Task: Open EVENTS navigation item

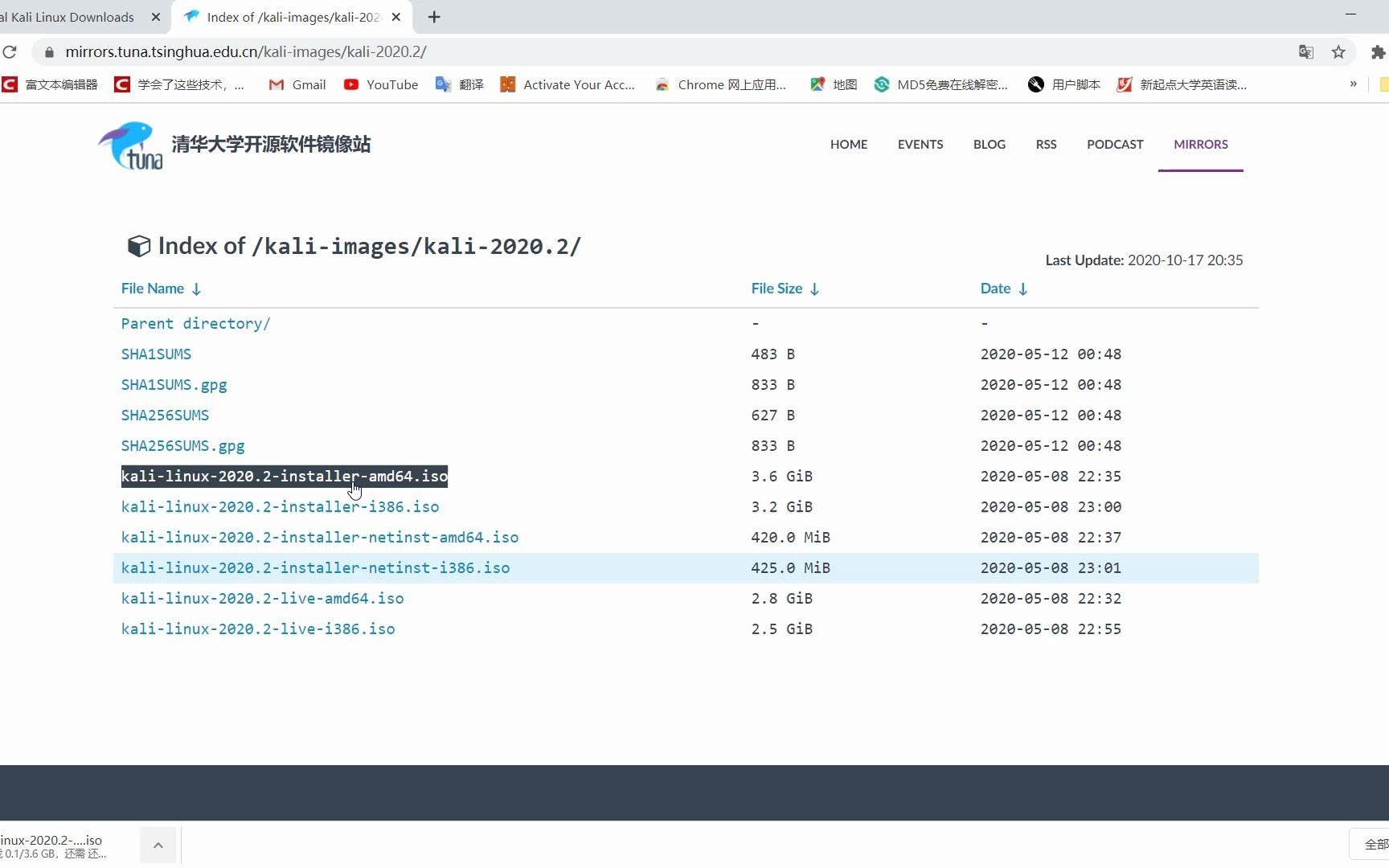Action: pyautogui.click(x=920, y=145)
